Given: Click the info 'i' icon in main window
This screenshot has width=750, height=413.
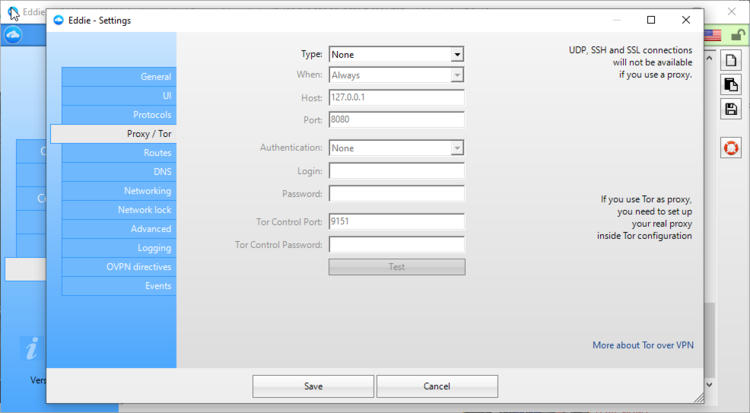Looking at the screenshot, I should click(32, 348).
